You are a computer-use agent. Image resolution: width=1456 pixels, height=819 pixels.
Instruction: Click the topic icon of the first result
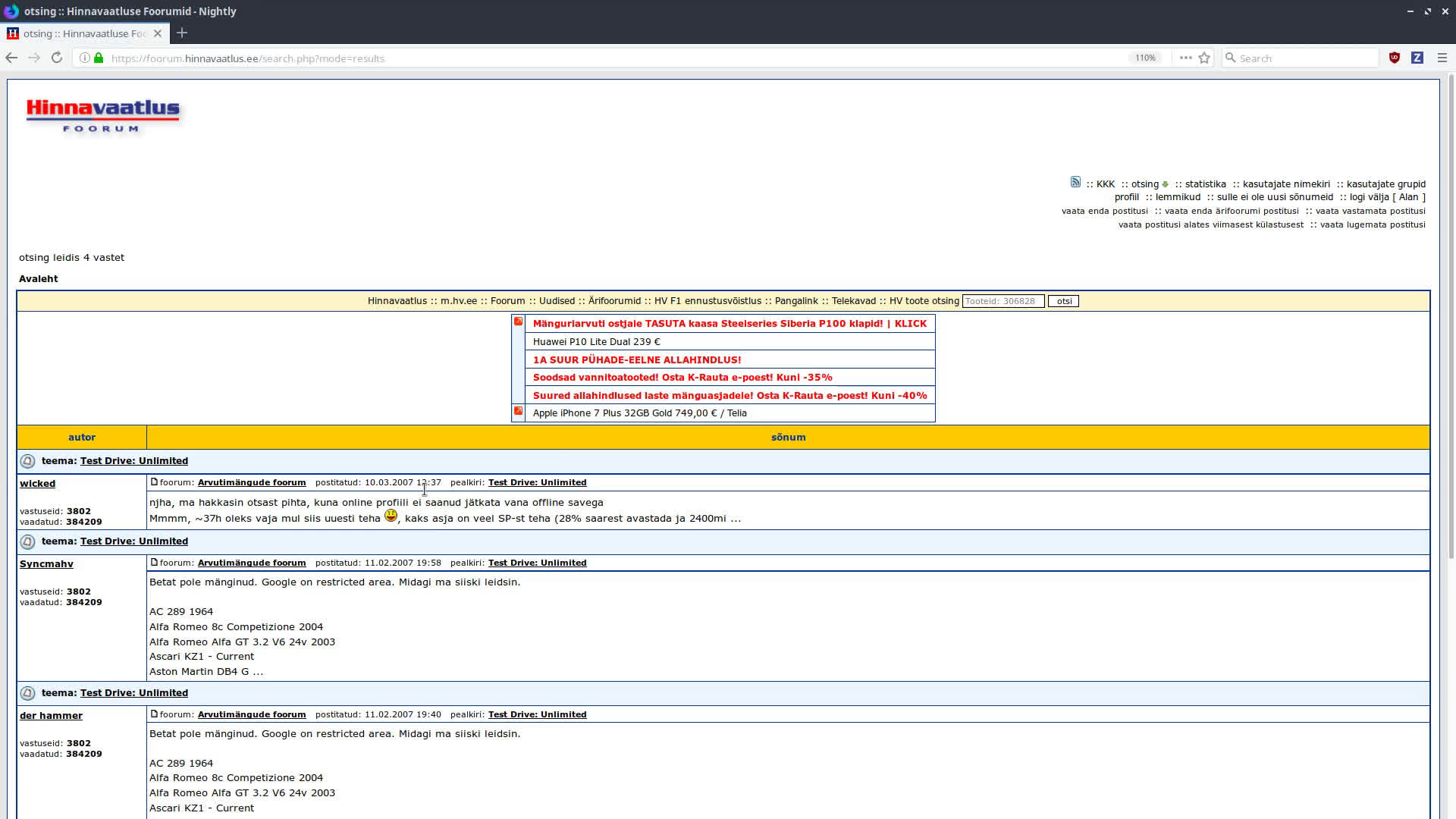coord(27,461)
